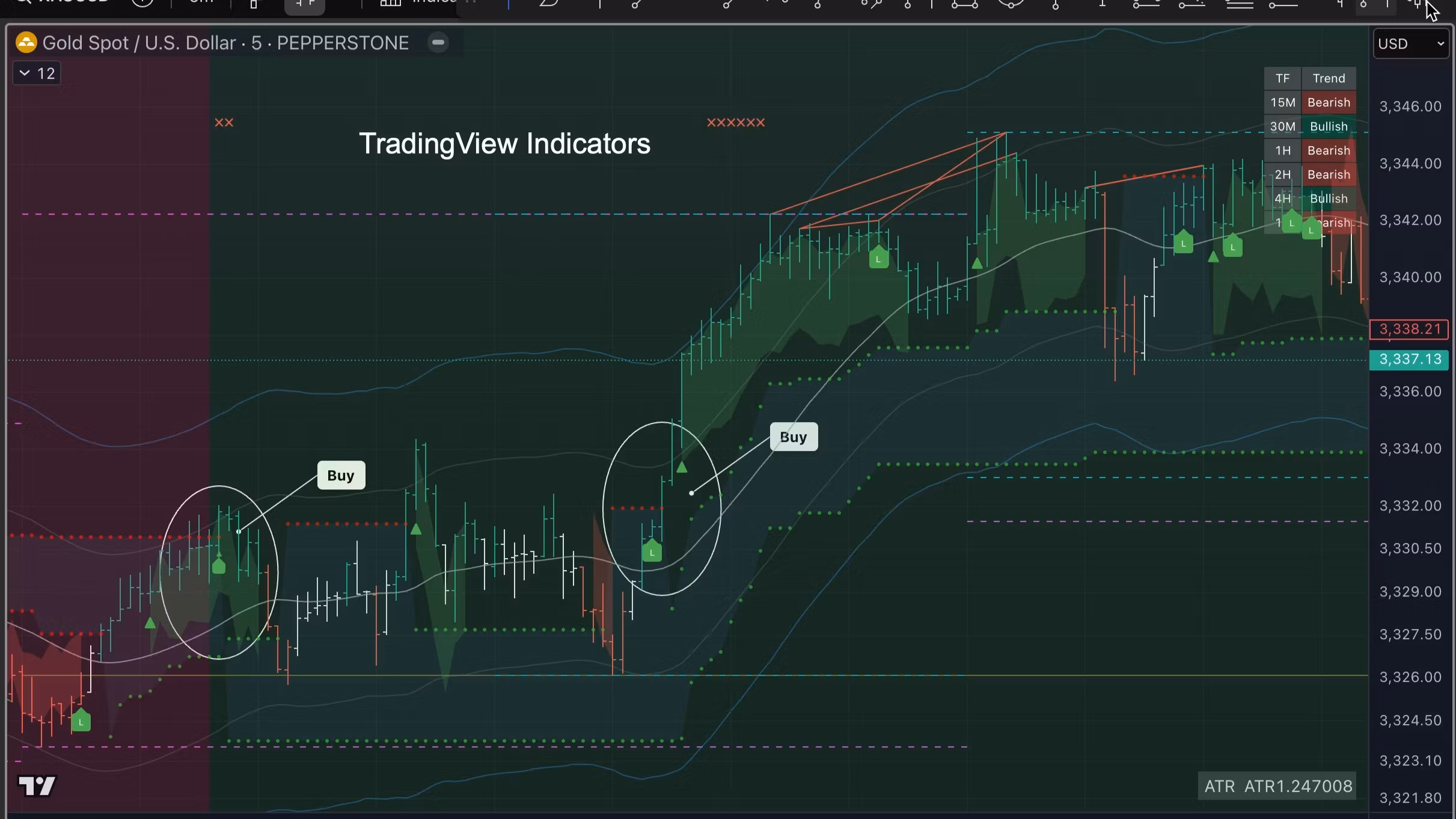The image size is (1456, 819).
Task: Click the green L marker inside the first Buy circle
Action: click(x=219, y=566)
